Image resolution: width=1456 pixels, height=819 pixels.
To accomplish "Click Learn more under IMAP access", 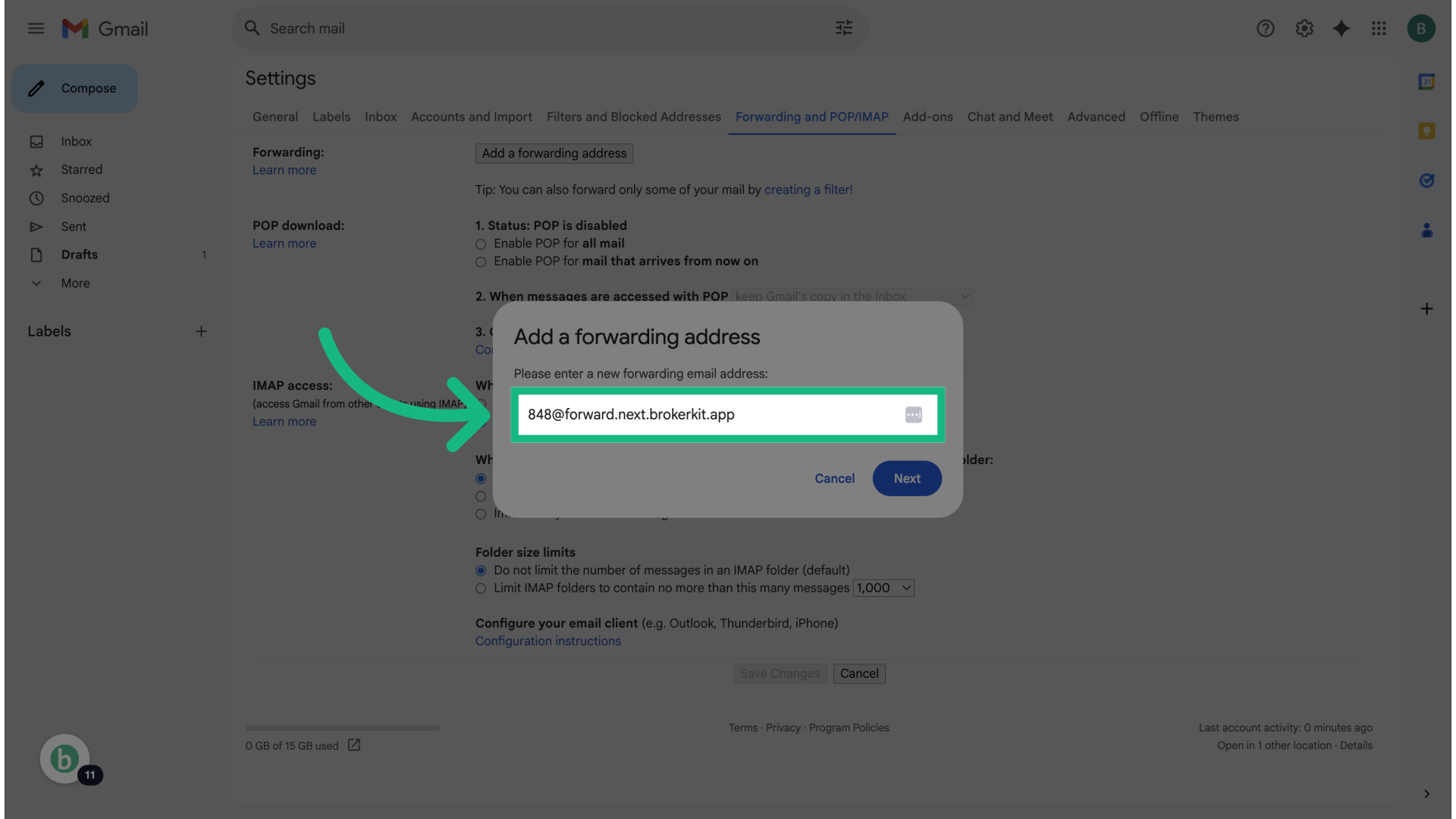I will point(284,422).
